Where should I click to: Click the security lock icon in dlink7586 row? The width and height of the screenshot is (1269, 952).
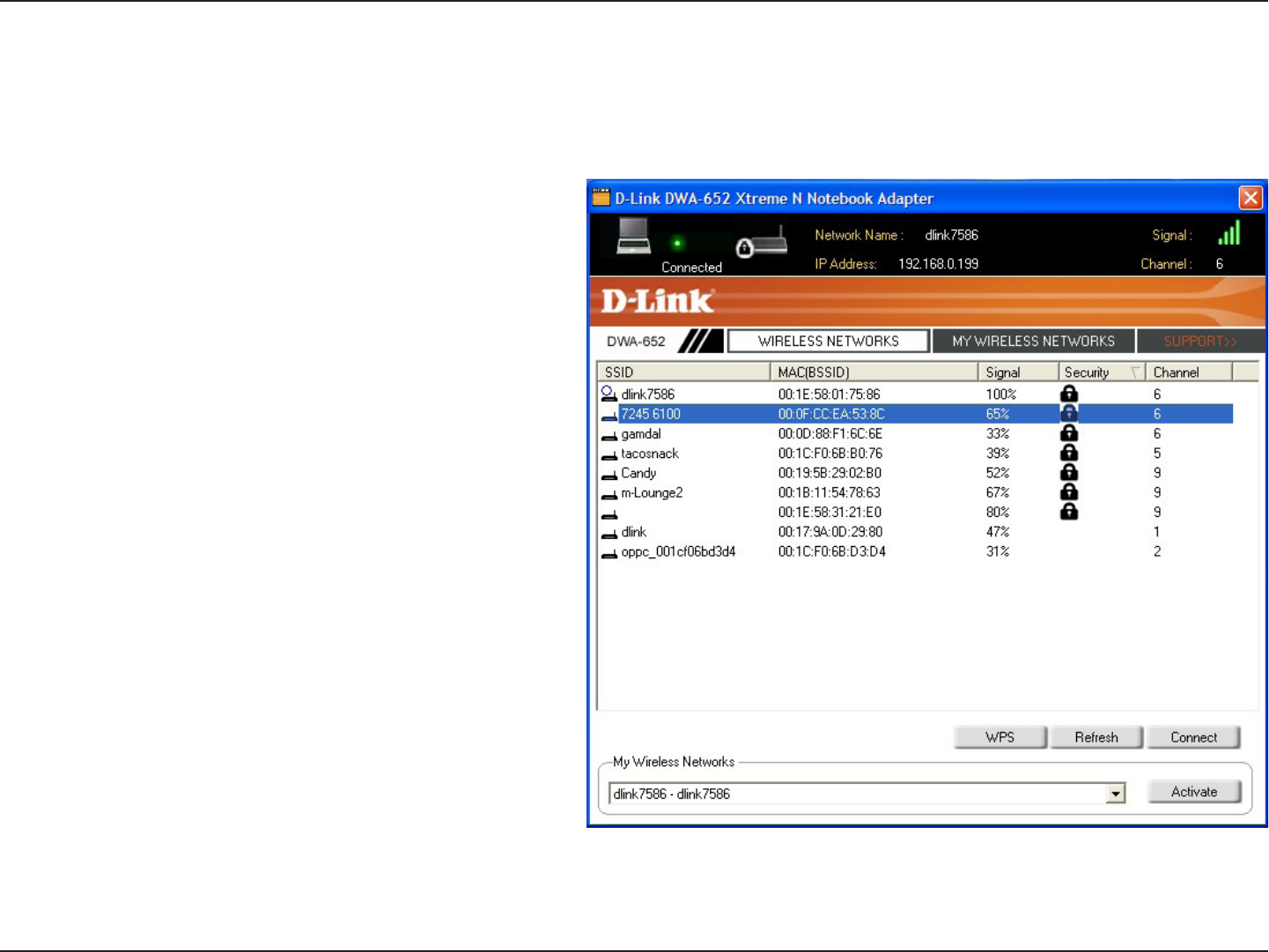pos(1069,394)
